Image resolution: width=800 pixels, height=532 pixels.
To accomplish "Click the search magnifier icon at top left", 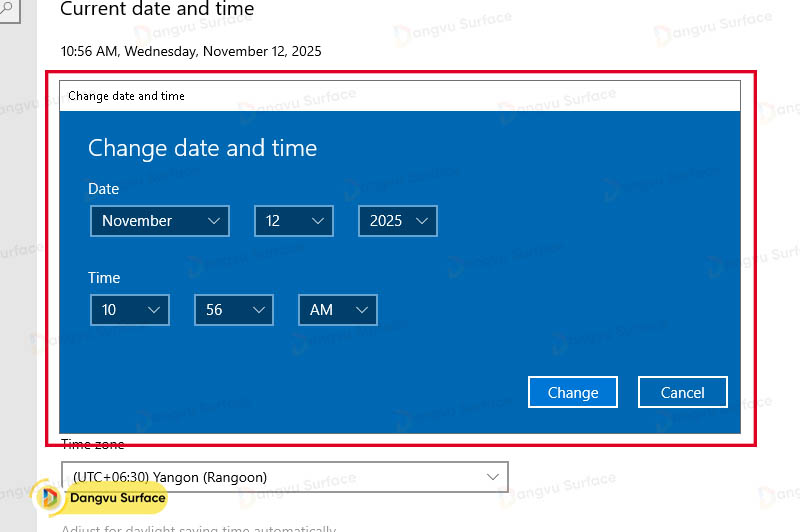I will (7, 8).
